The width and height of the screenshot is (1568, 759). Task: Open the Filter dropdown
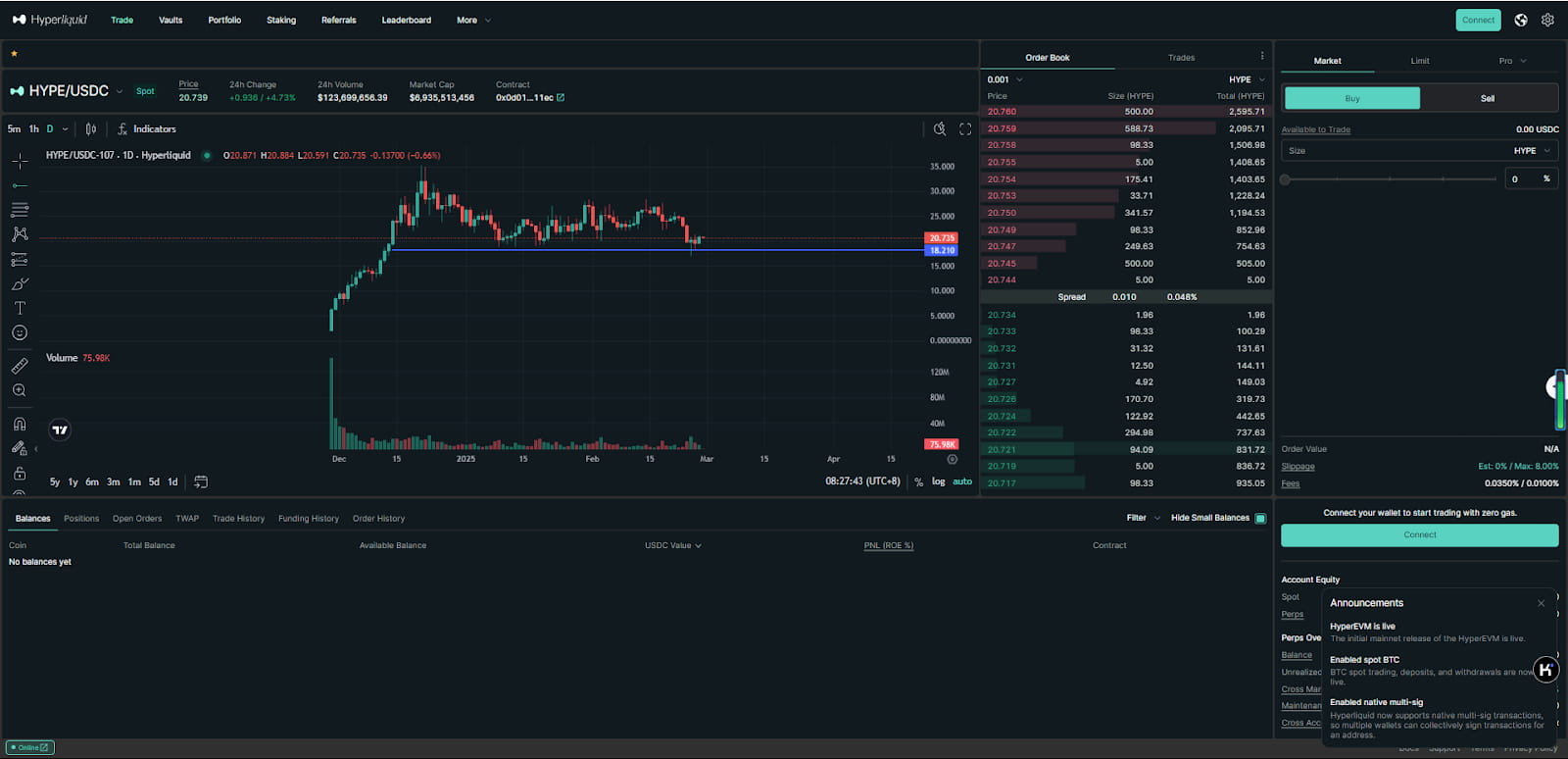1144,518
